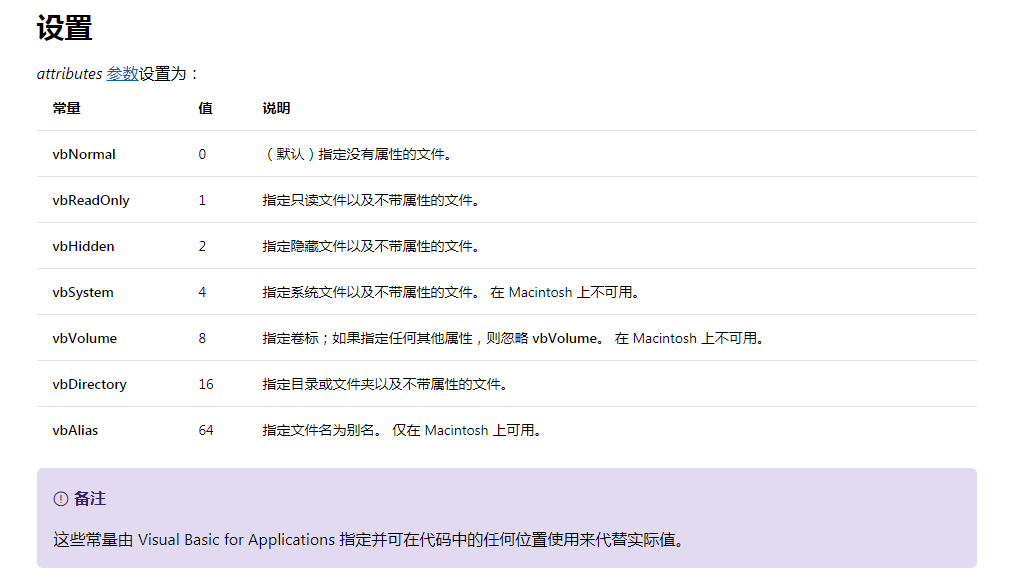Select the vbDirectory constant cell

click(90, 384)
